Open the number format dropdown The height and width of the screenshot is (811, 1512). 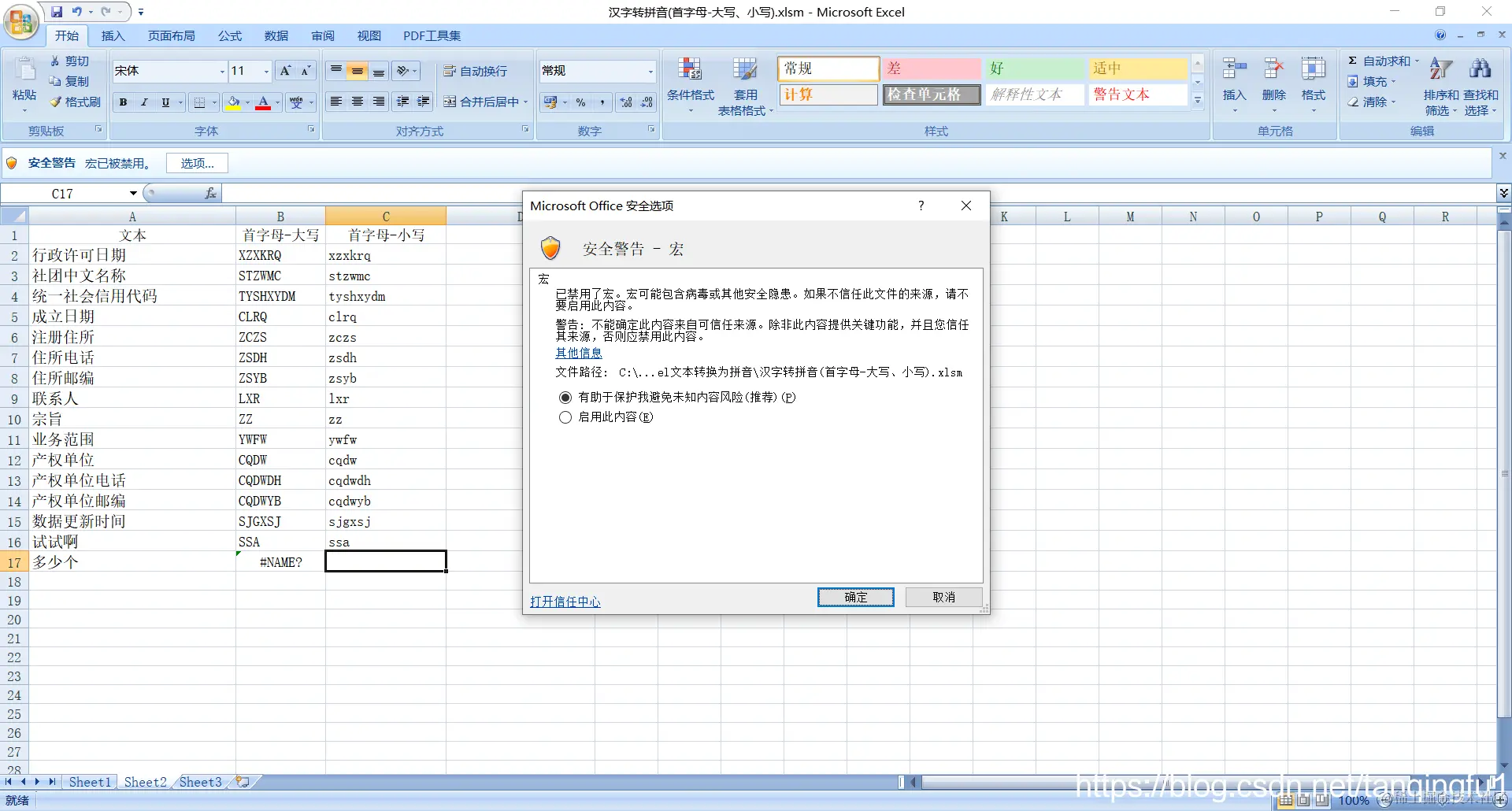click(x=650, y=71)
